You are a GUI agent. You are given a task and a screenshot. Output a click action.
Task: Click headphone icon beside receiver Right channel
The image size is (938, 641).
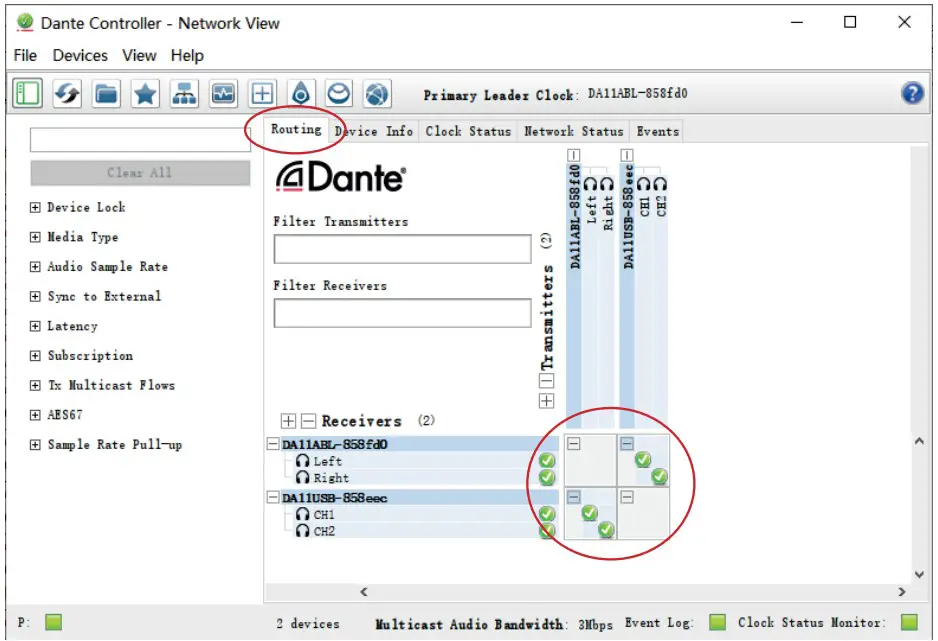coord(302,478)
